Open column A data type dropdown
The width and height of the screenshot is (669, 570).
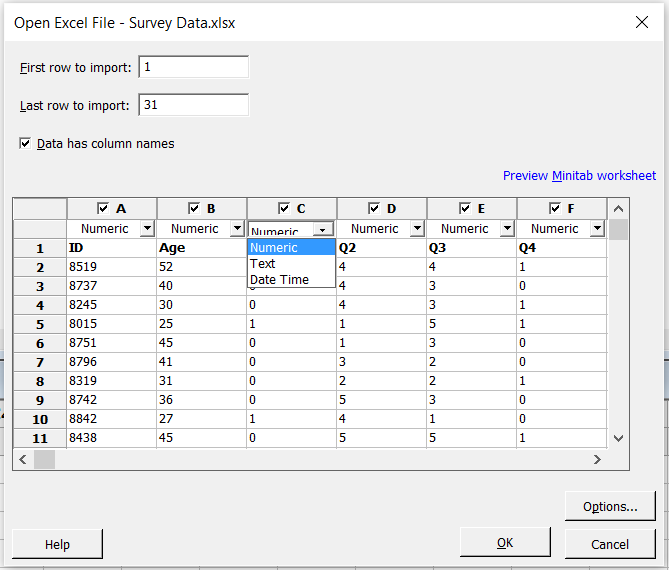click(x=147, y=229)
